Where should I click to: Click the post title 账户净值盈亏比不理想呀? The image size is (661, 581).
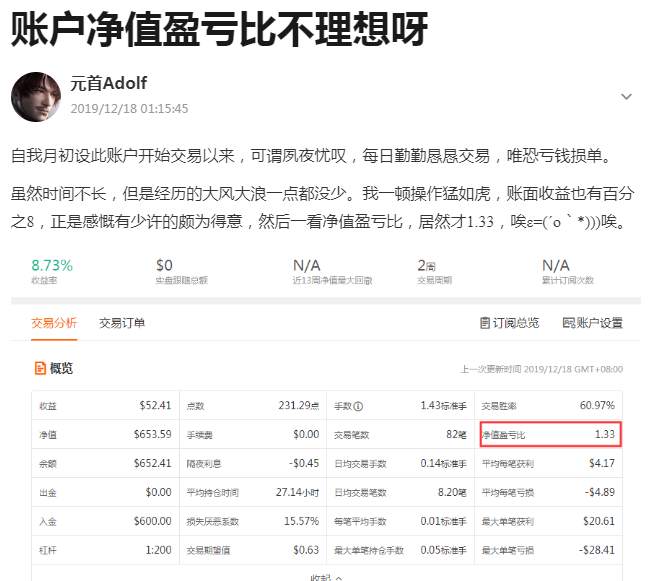click(x=219, y=29)
